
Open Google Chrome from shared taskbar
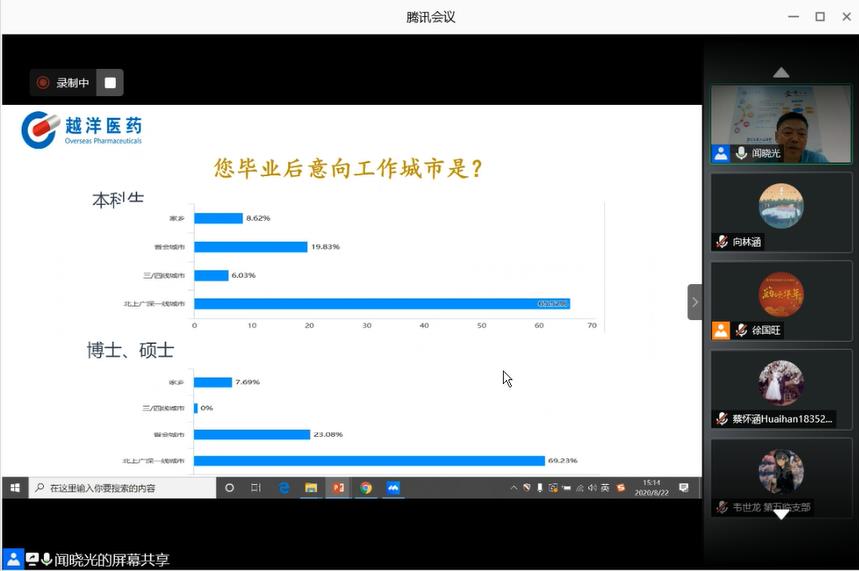click(x=366, y=488)
